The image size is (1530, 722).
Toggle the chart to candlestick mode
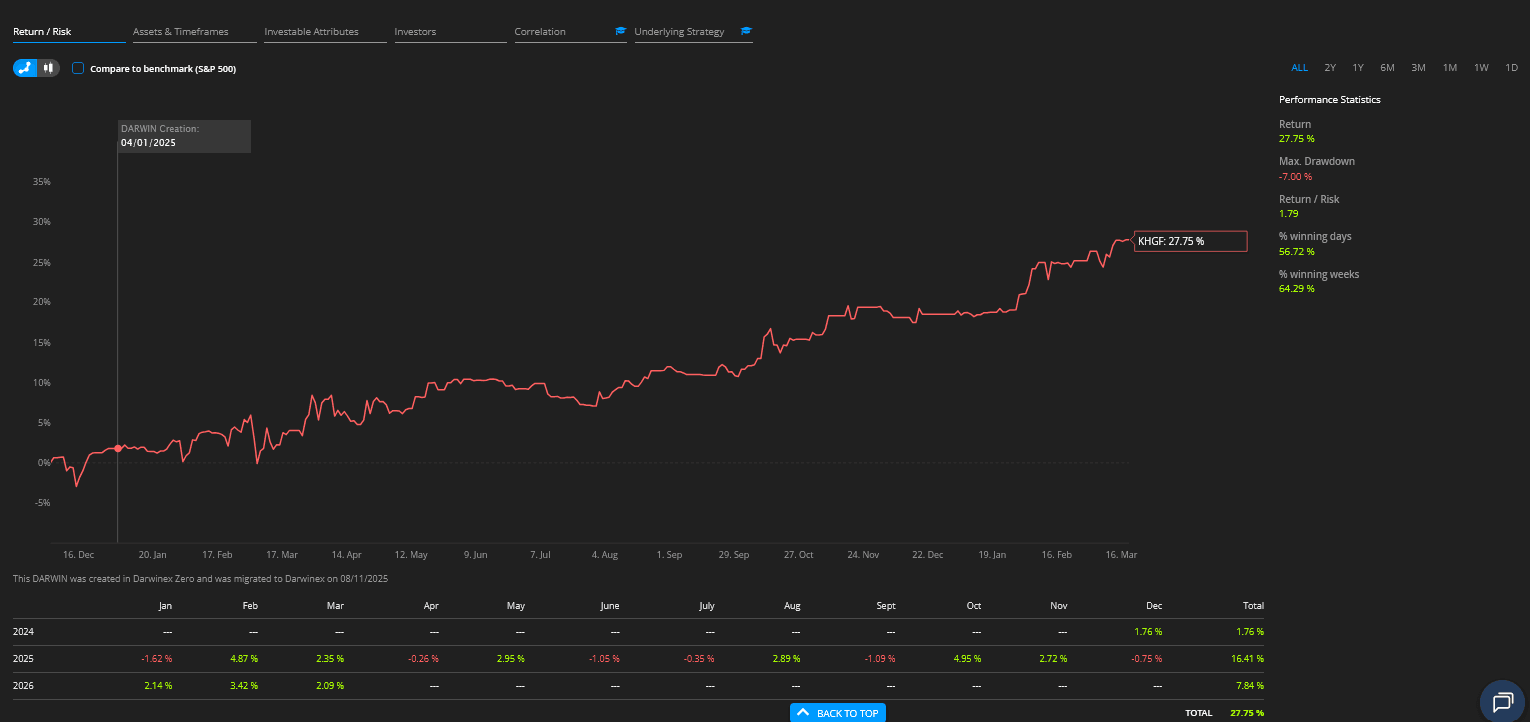(48, 68)
